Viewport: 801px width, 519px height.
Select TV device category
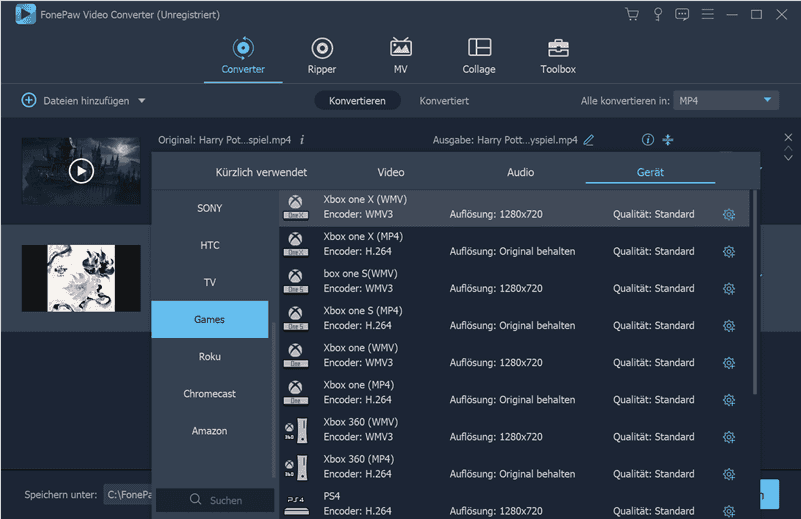coord(209,282)
